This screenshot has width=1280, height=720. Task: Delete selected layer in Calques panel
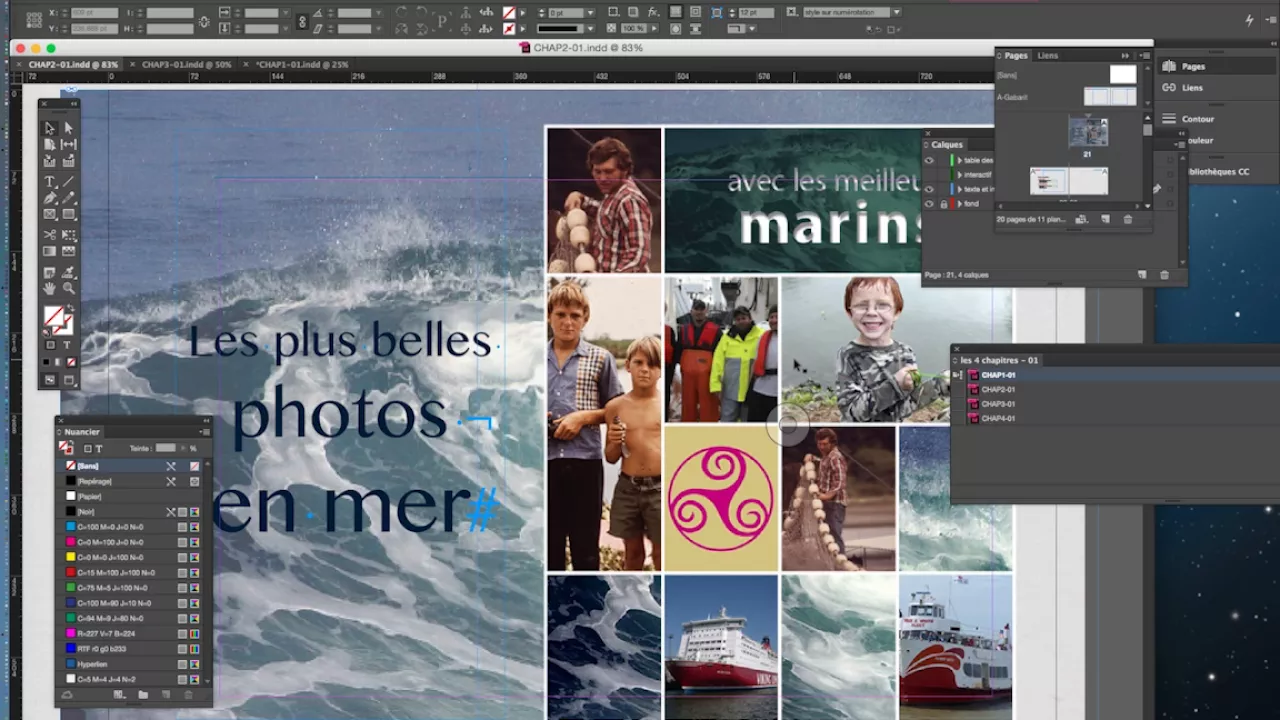[1164, 274]
